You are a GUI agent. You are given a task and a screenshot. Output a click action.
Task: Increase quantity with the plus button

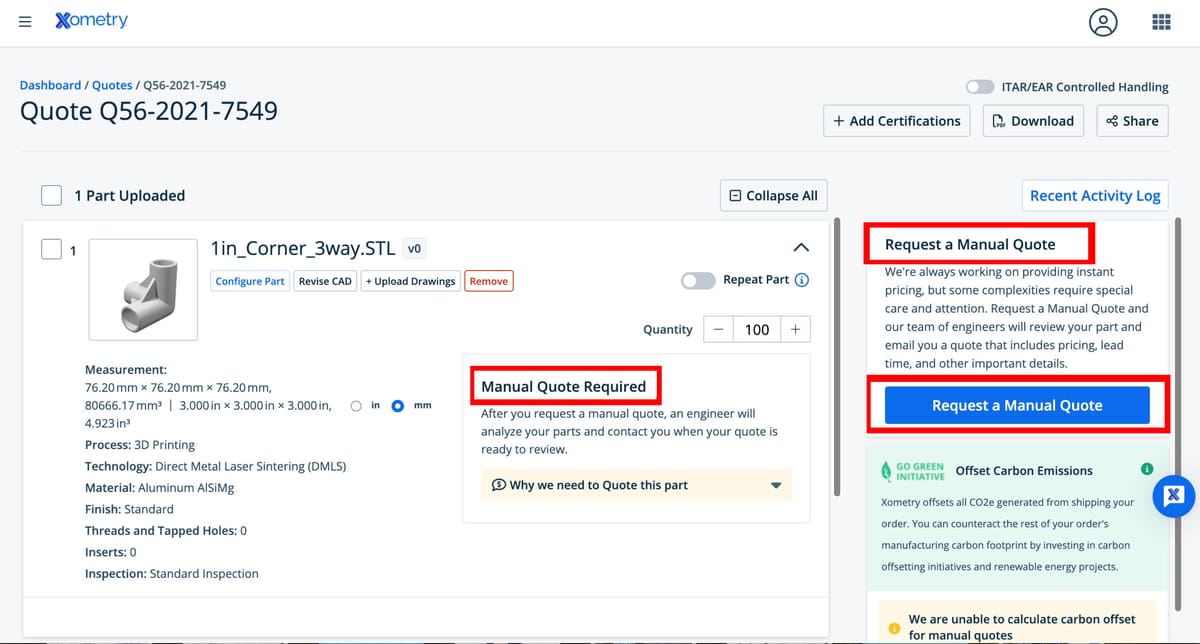pyautogui.click(x=795, y=329)
